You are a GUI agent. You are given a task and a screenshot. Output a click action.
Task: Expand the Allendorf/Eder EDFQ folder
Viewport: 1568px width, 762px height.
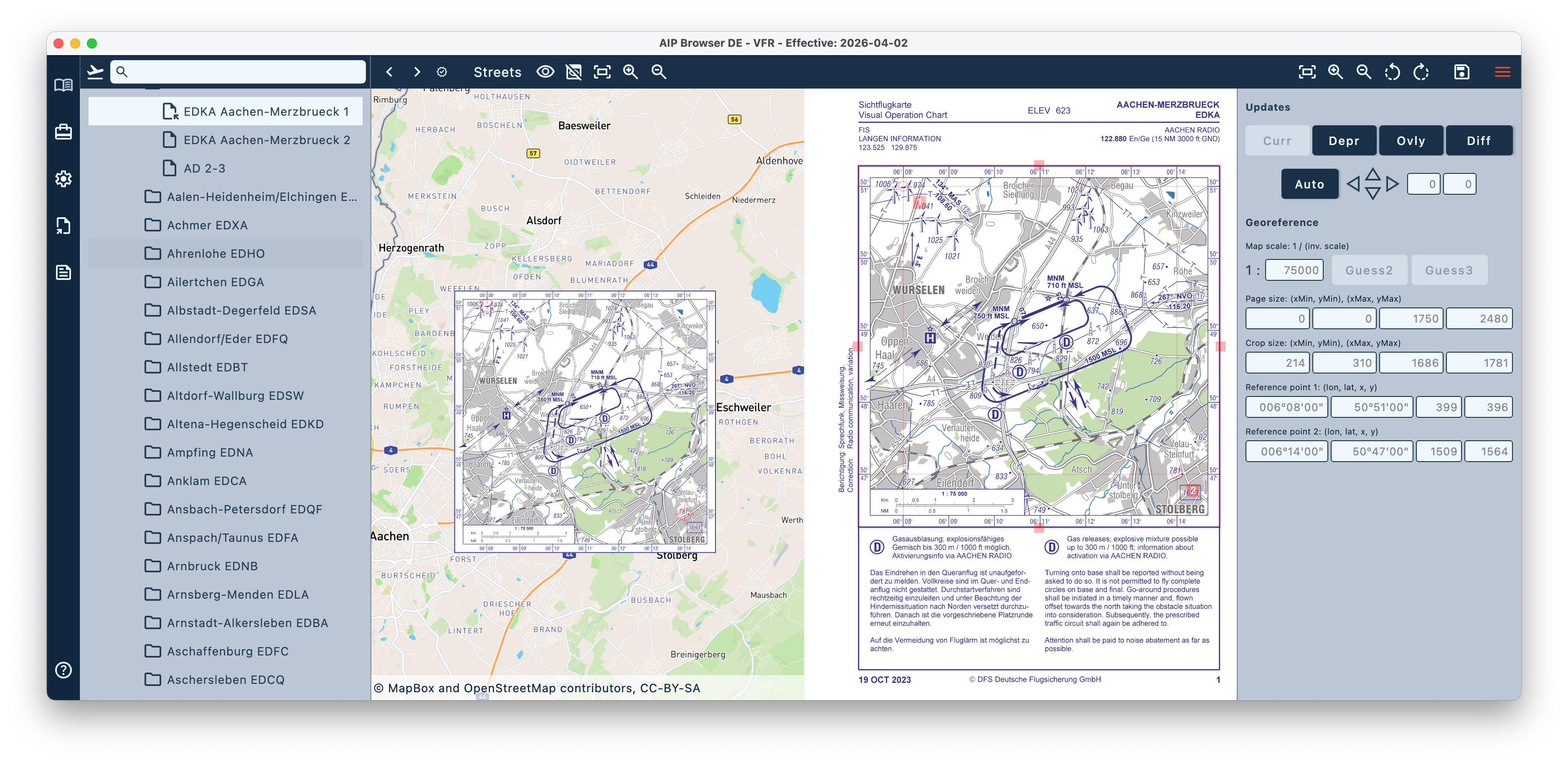pyautogui.click(x=225, y=338)
